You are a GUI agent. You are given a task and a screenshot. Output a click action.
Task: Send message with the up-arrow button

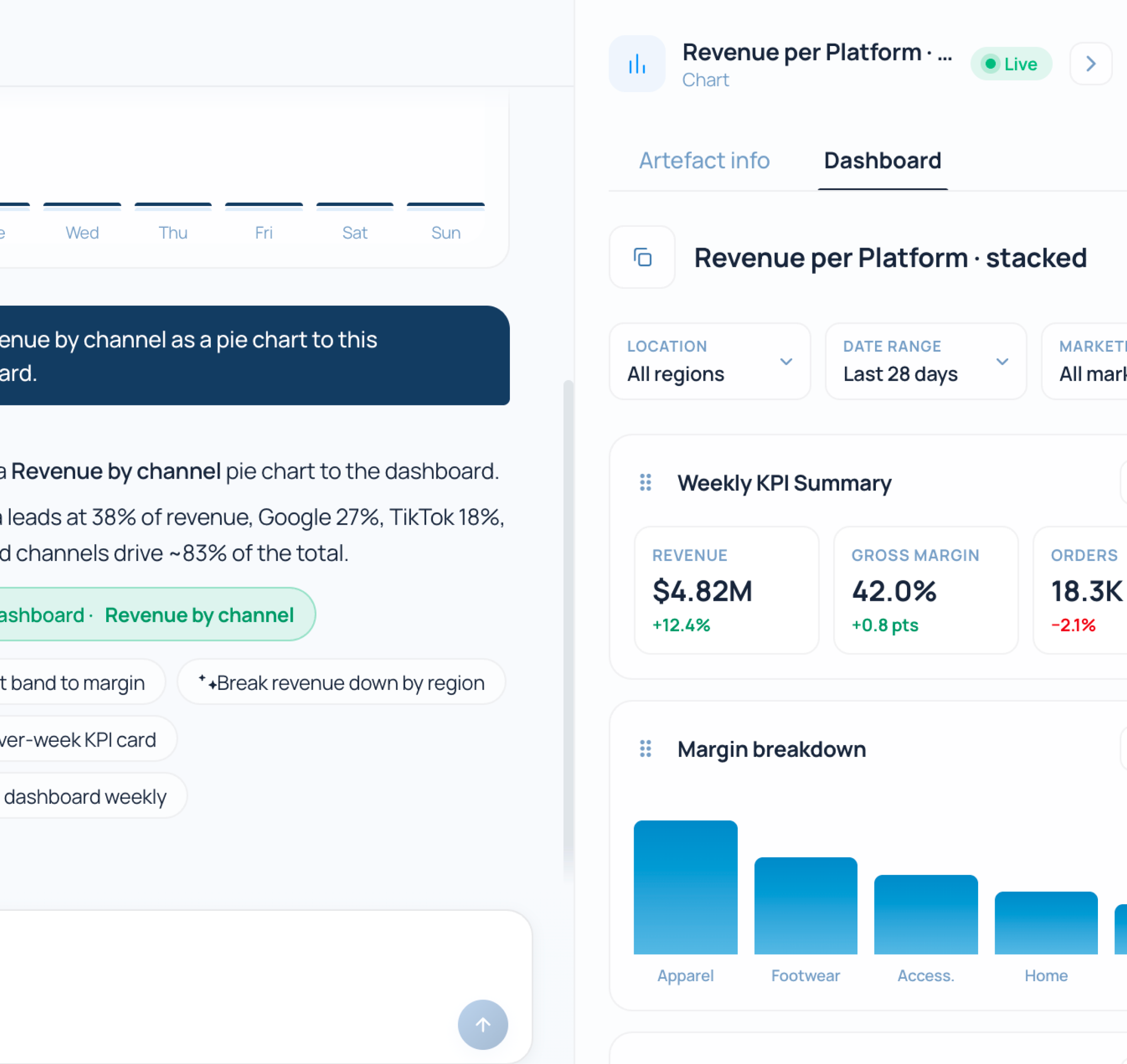[x=483, y=1024]
